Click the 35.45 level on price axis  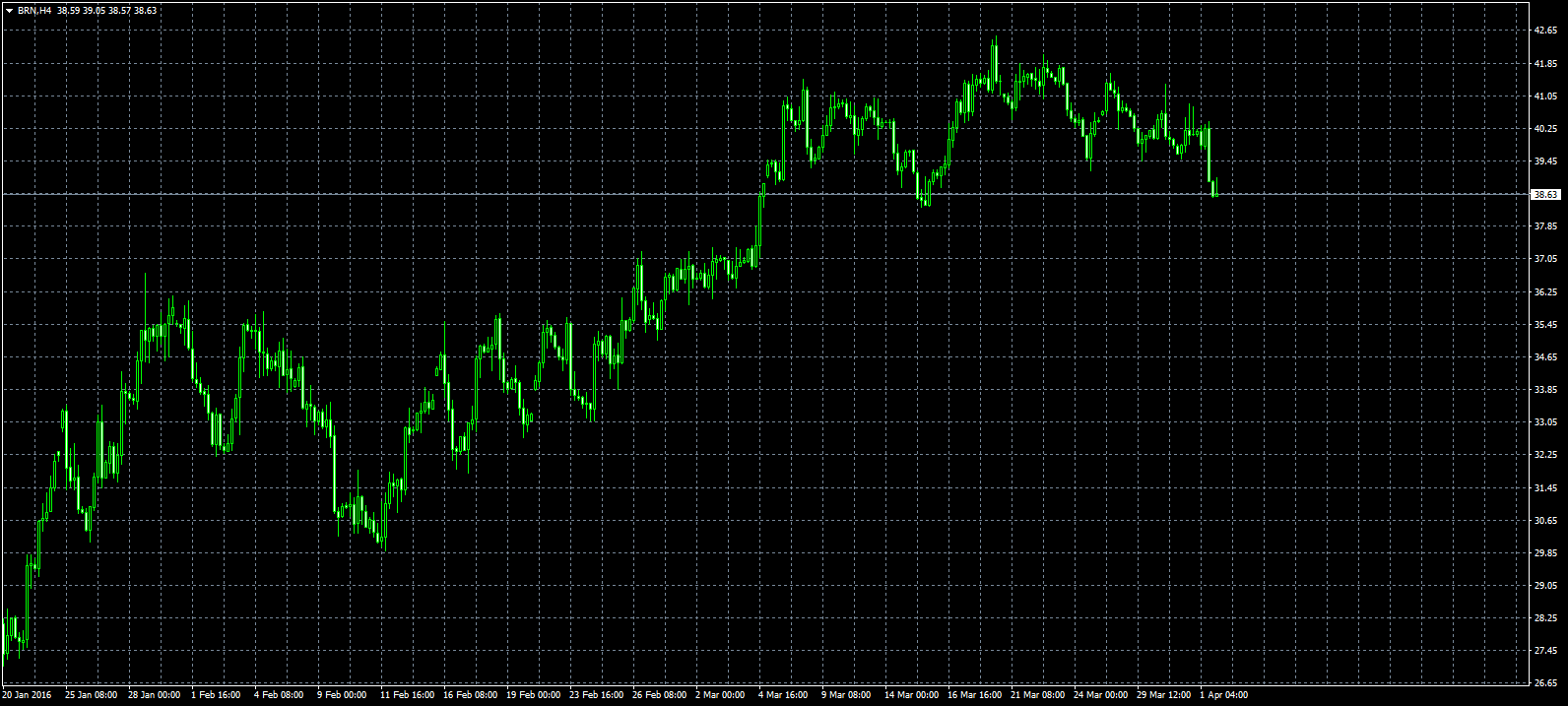tap(1545, 325)
